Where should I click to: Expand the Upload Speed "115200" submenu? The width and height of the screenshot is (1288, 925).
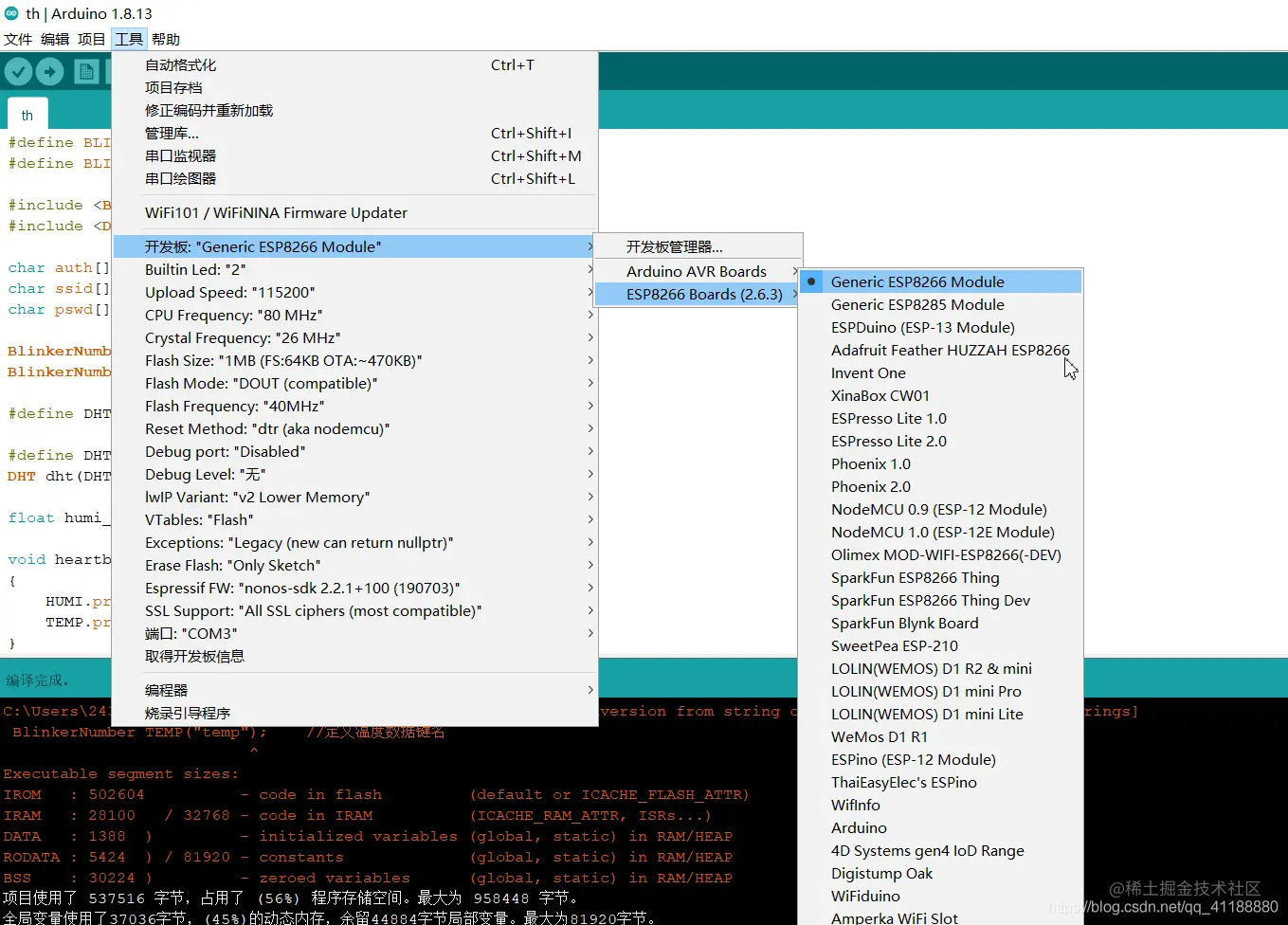[355, 292]
